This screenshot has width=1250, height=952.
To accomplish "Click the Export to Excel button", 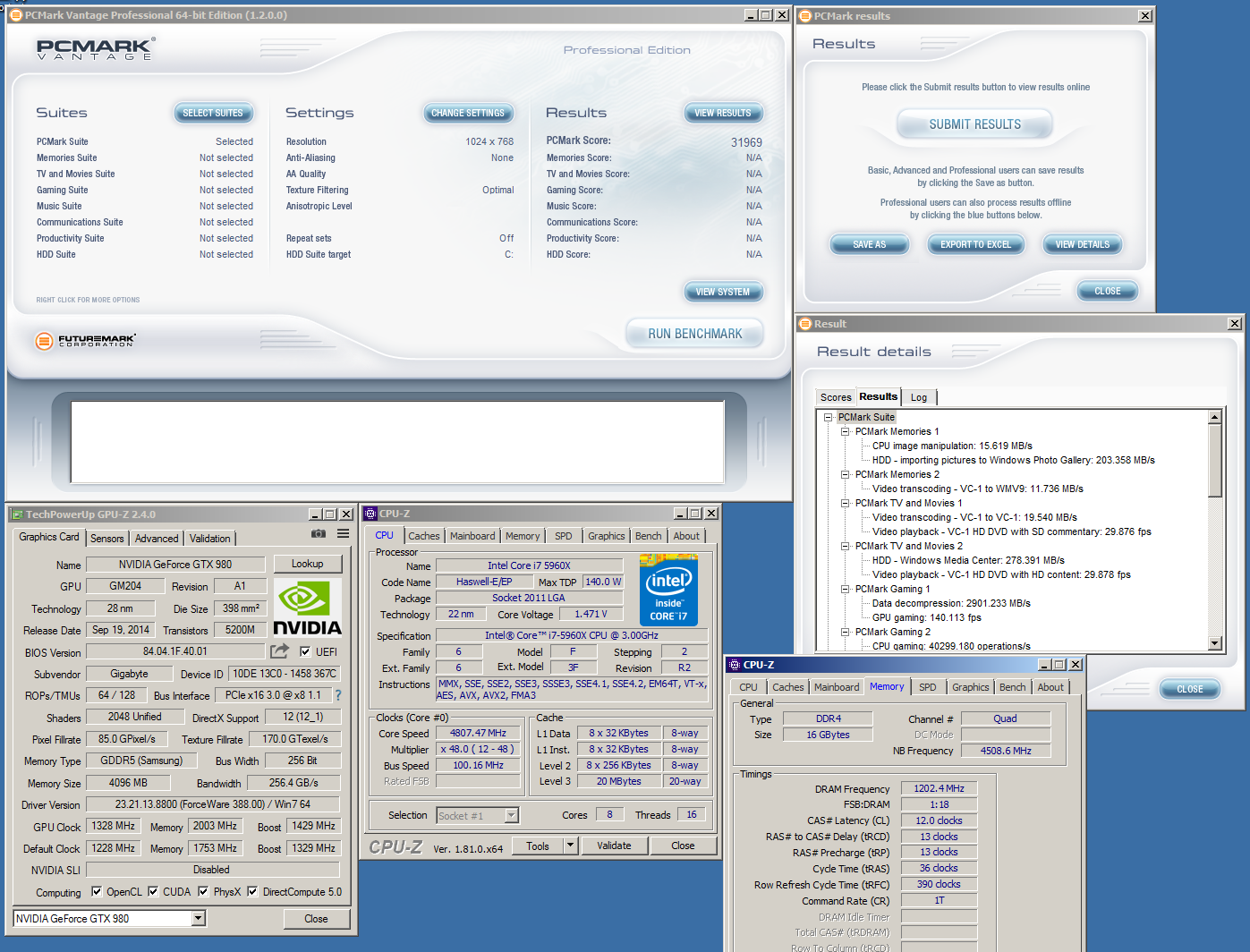I will click(975, 244).
